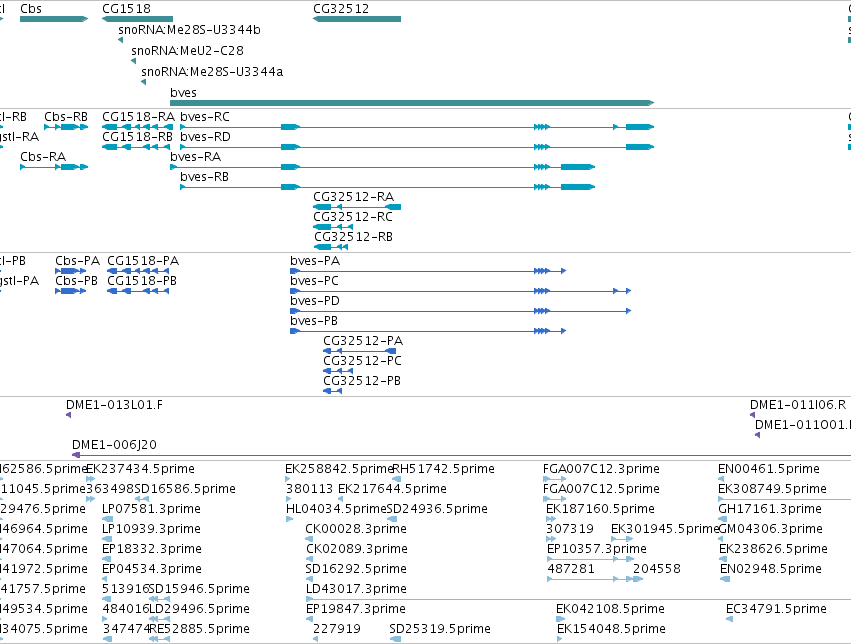Select CG1518-PB protein label
851x644 pixels.
(142, 281)
